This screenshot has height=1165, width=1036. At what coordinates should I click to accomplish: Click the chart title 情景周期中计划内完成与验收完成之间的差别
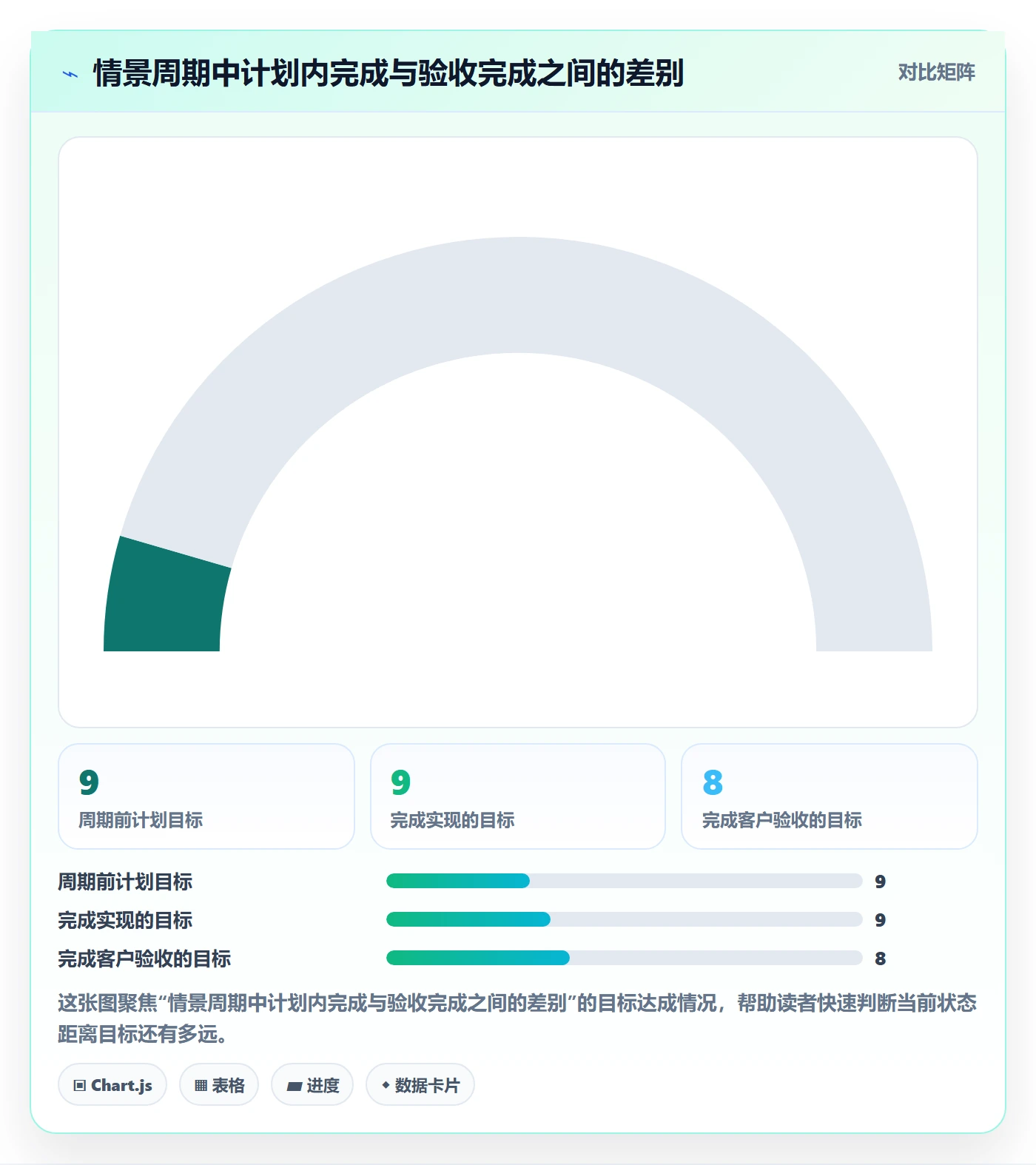click(388, 73)
